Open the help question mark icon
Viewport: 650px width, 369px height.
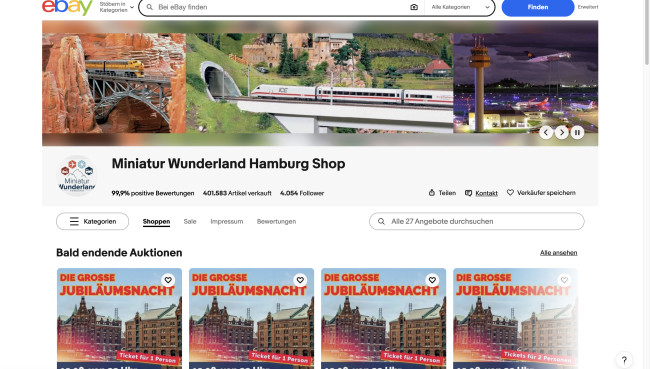(624, 360)
